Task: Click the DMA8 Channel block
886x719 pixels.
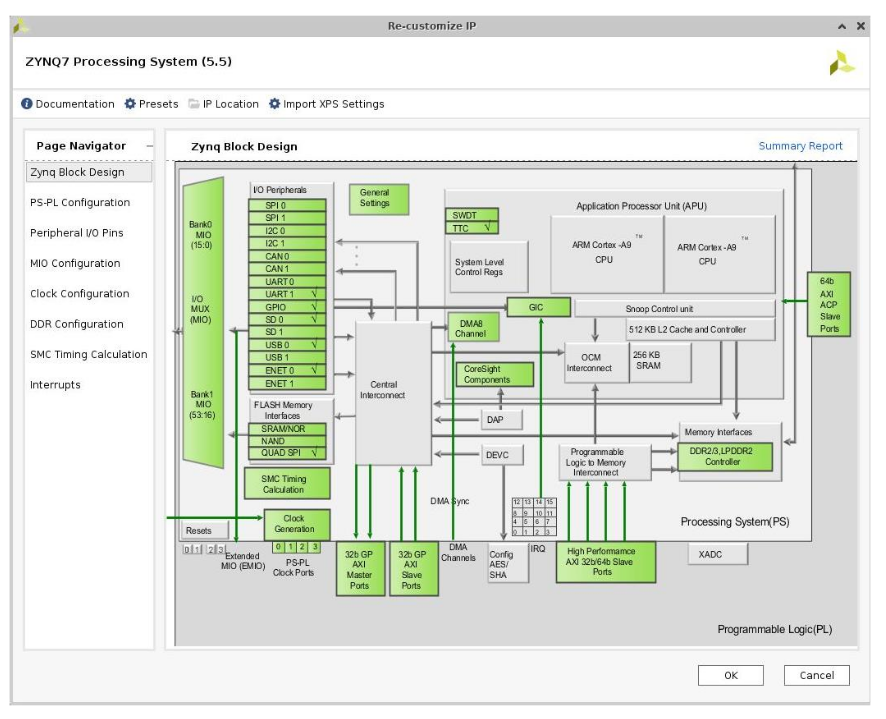Action: pyautogui.click(x=474, y=328)
